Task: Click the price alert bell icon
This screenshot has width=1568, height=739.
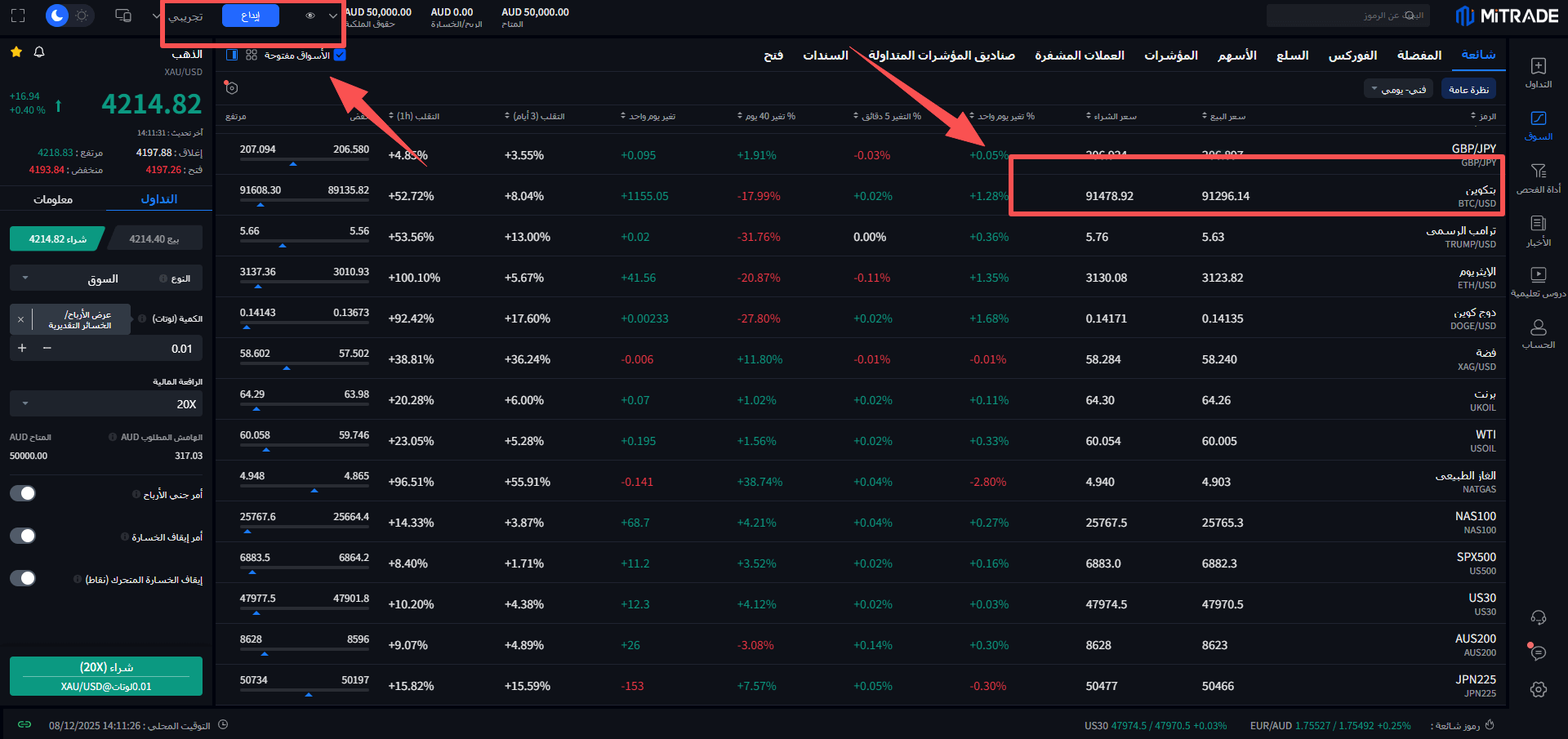Action: 39,52
